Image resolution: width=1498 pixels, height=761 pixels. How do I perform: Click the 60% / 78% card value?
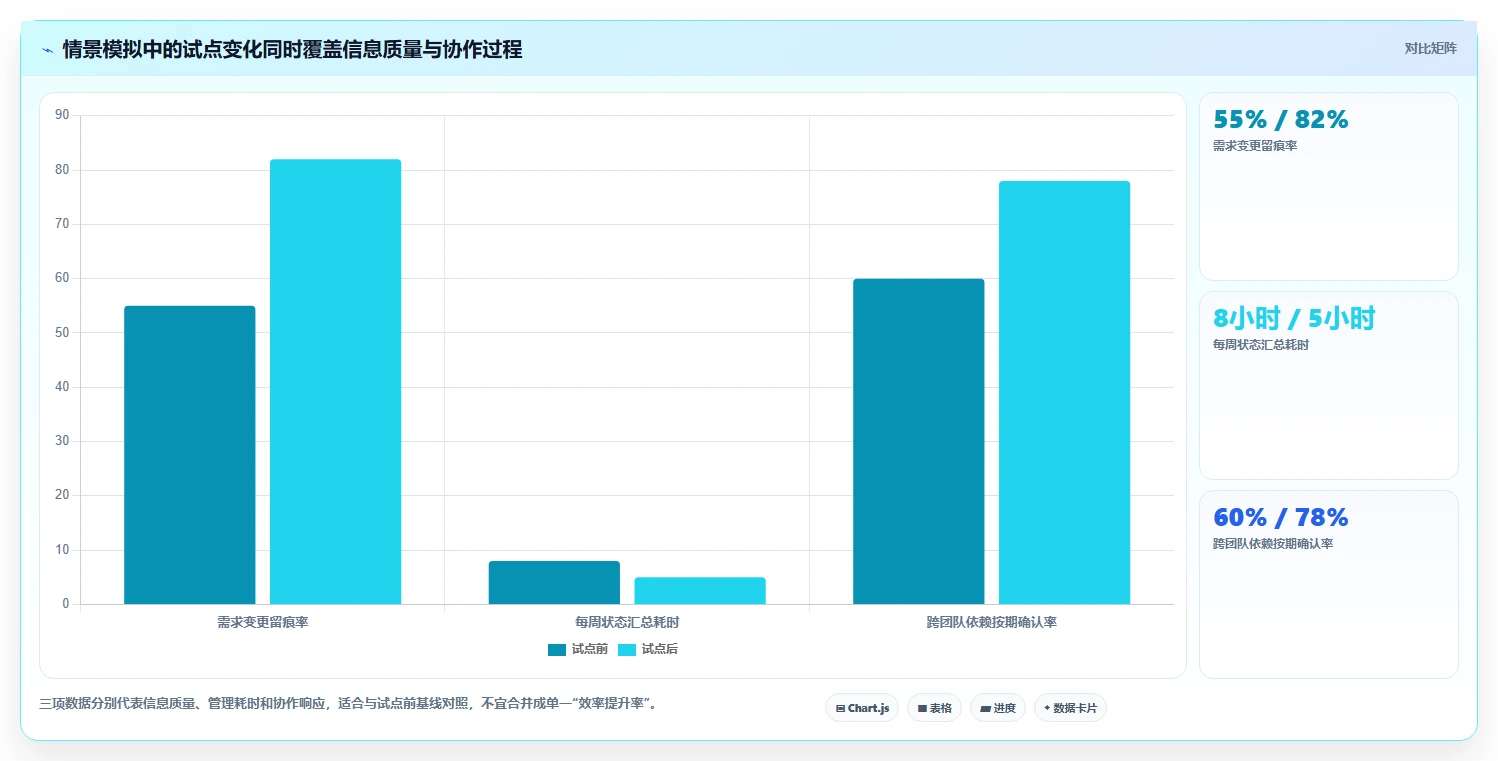tap(1281, 518)
